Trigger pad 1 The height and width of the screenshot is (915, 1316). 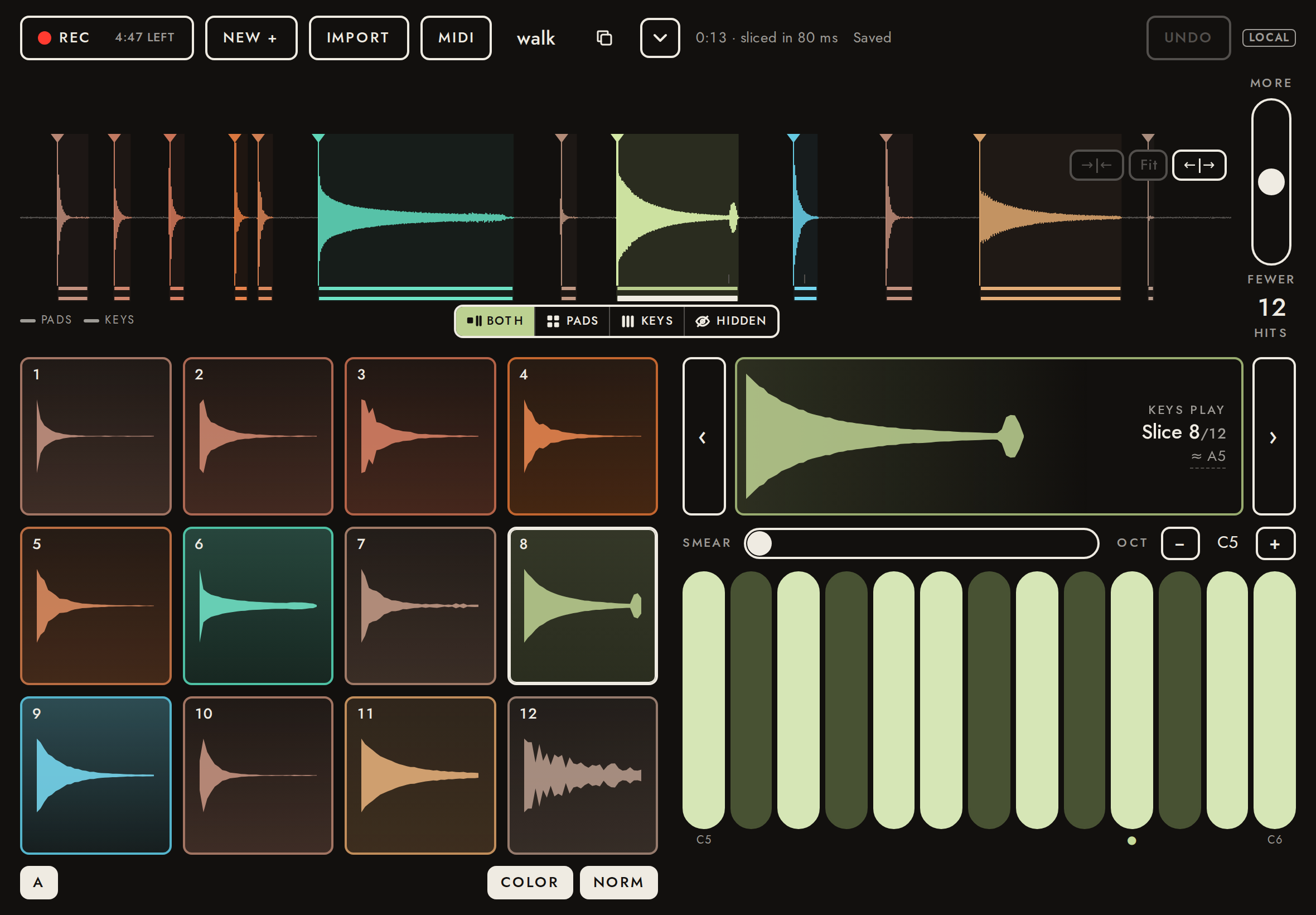point(96,436)
